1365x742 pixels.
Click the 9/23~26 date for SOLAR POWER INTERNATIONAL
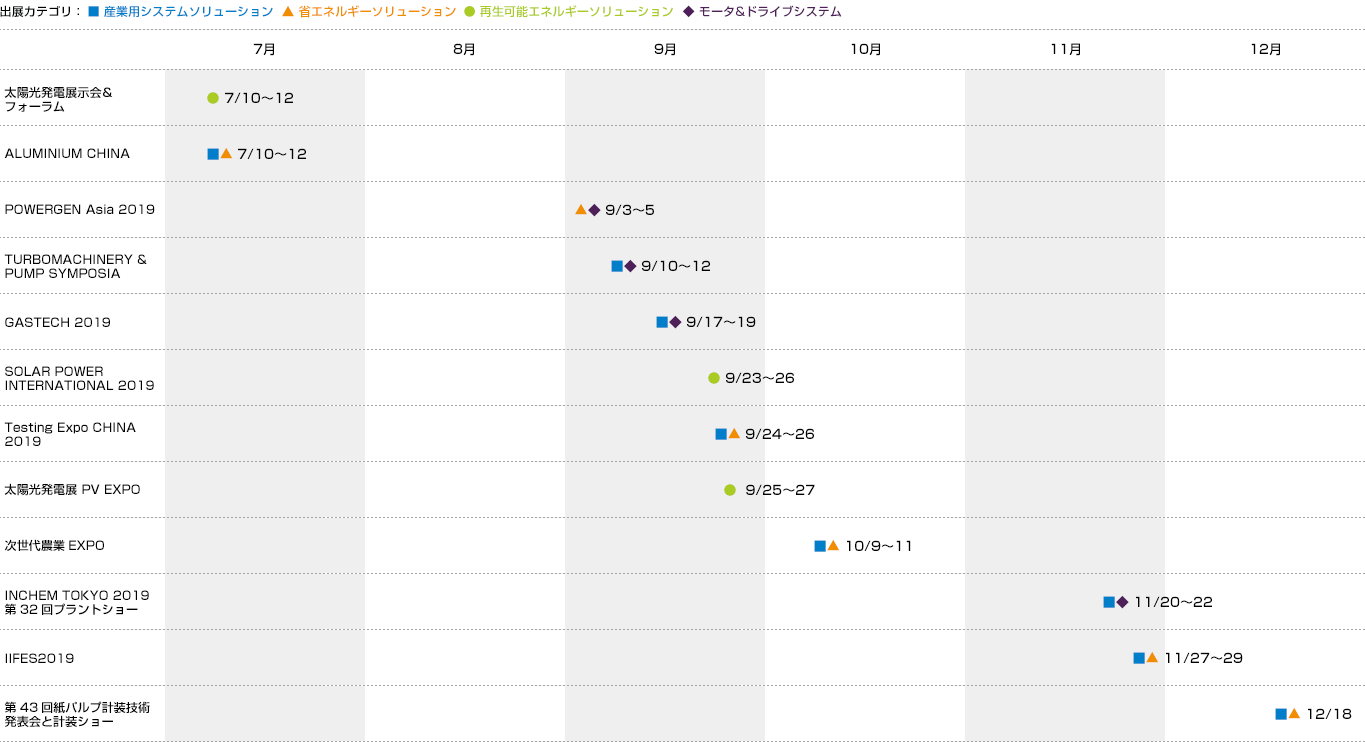coord(760,378)
